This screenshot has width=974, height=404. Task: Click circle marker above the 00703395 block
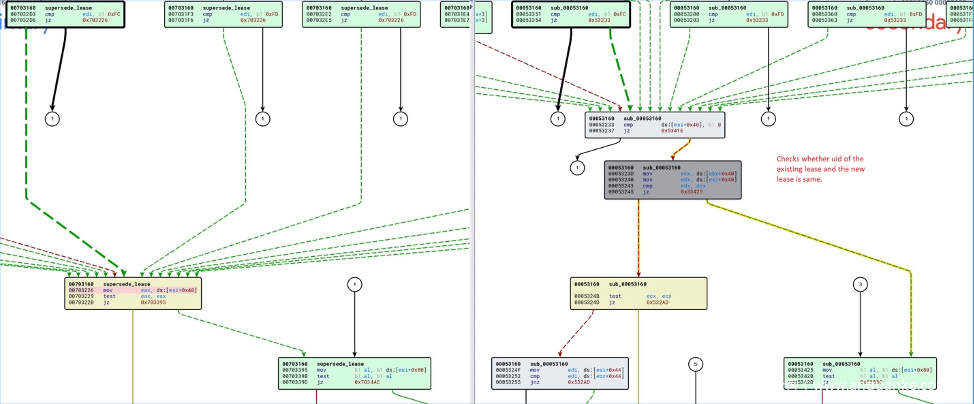(353, 285)
